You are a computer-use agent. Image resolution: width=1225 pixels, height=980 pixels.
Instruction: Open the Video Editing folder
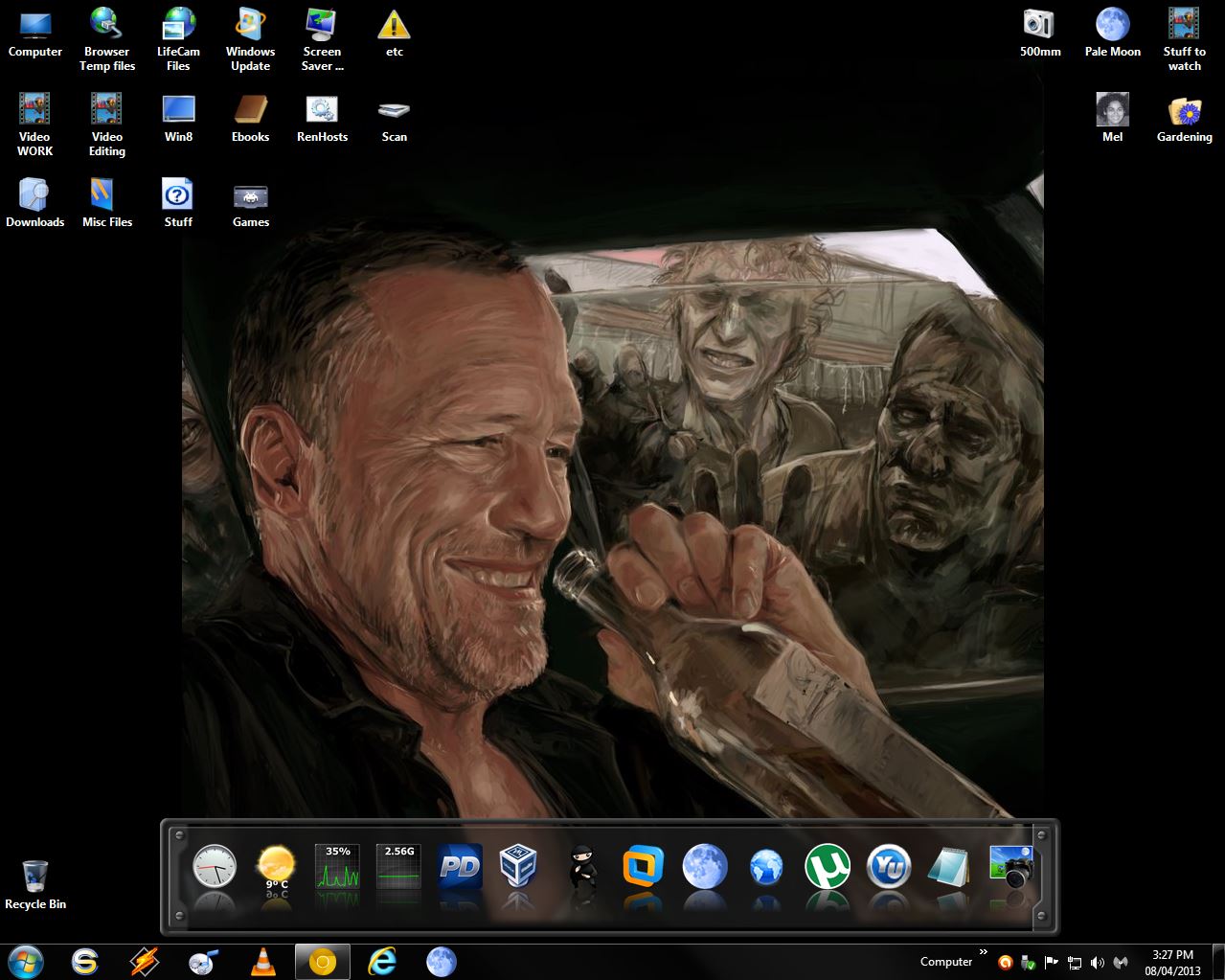[106, 124]
